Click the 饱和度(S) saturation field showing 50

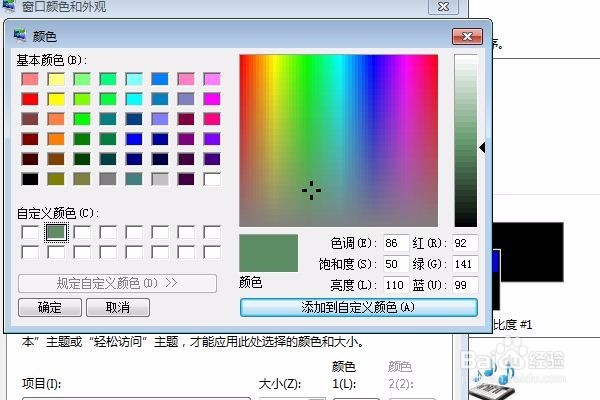tap(396, 264)
